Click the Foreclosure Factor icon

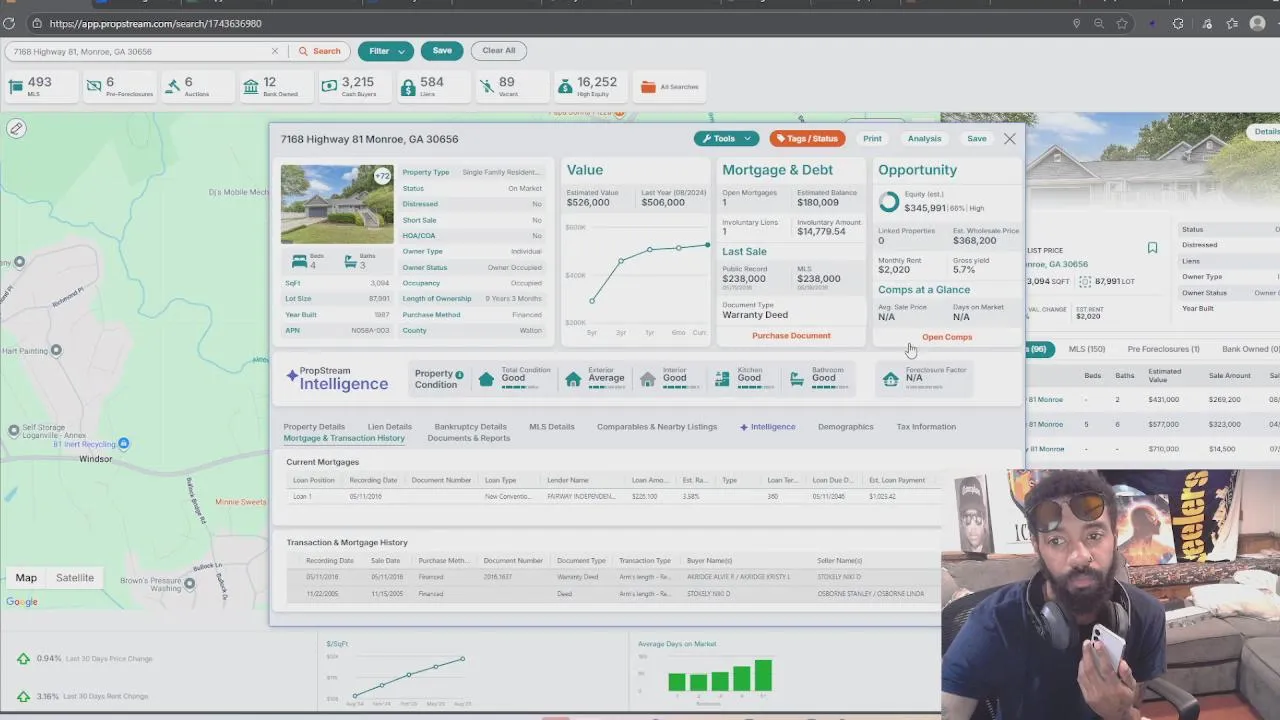[x=890, y=379]
